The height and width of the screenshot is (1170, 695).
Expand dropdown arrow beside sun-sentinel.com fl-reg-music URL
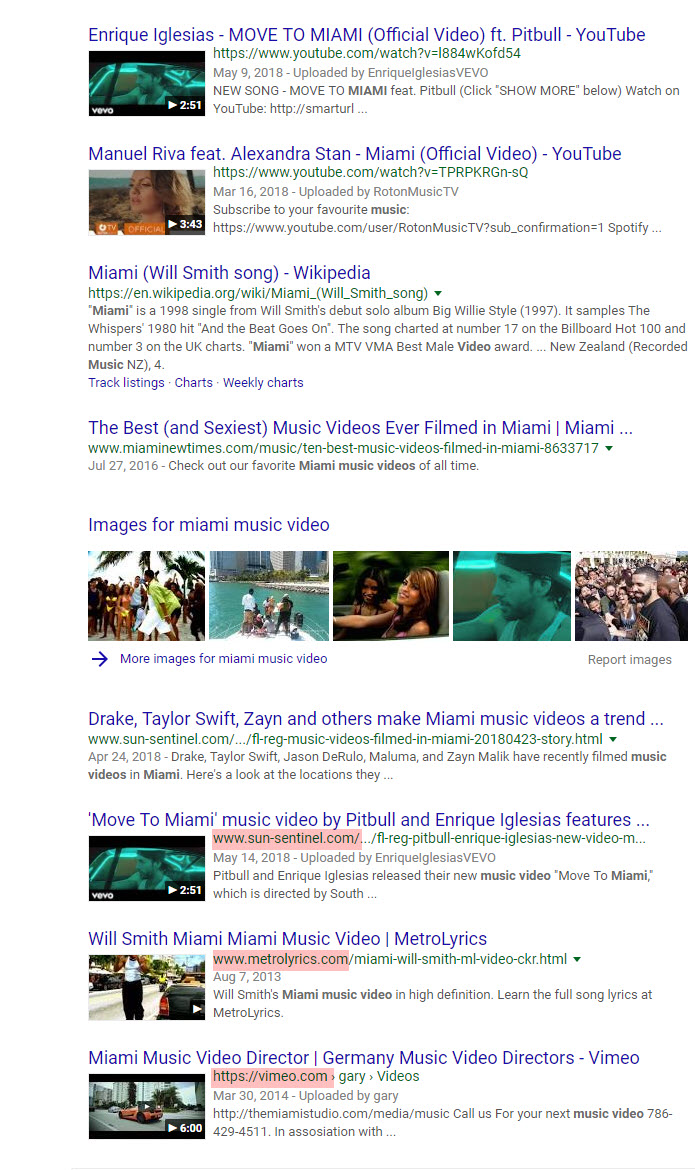point(613,739)
